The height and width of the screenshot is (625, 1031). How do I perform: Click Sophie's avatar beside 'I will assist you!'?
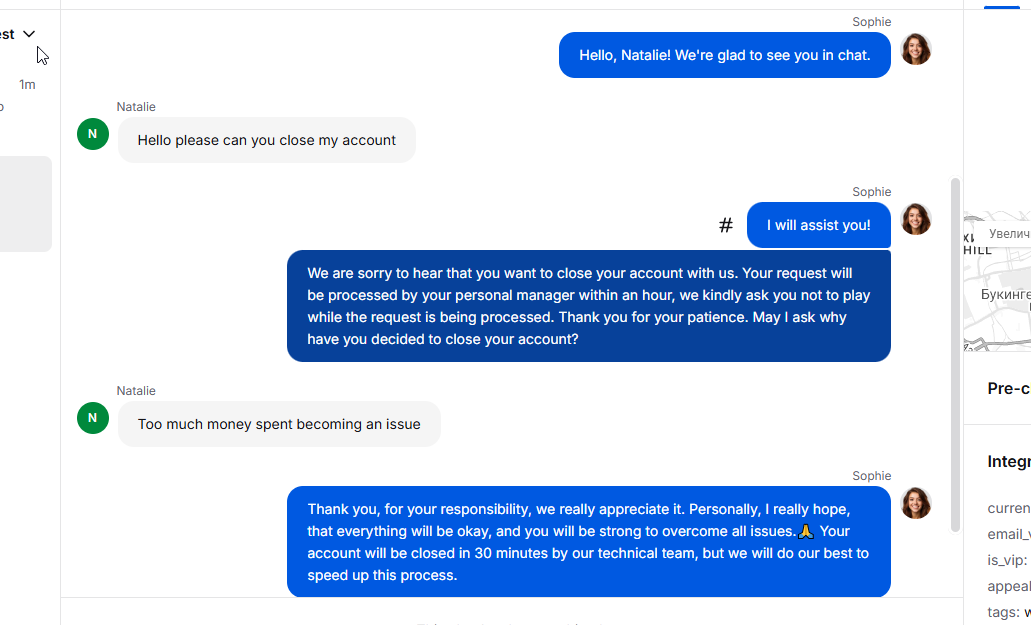point(915,220)
